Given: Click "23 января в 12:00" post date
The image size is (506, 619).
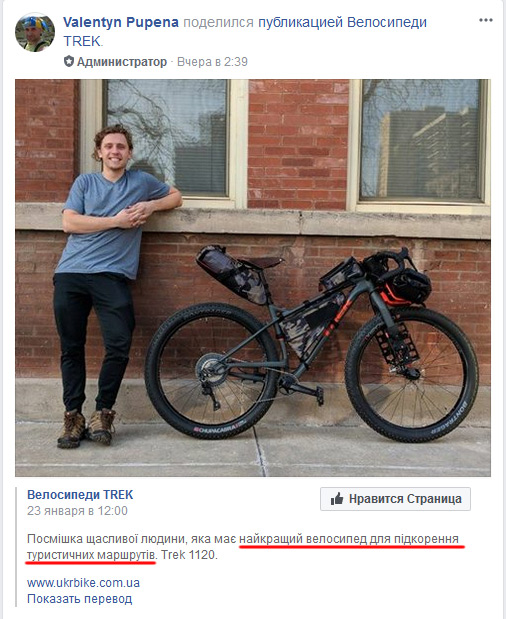Looking at the screenshot, I should (x=77, y=511).
